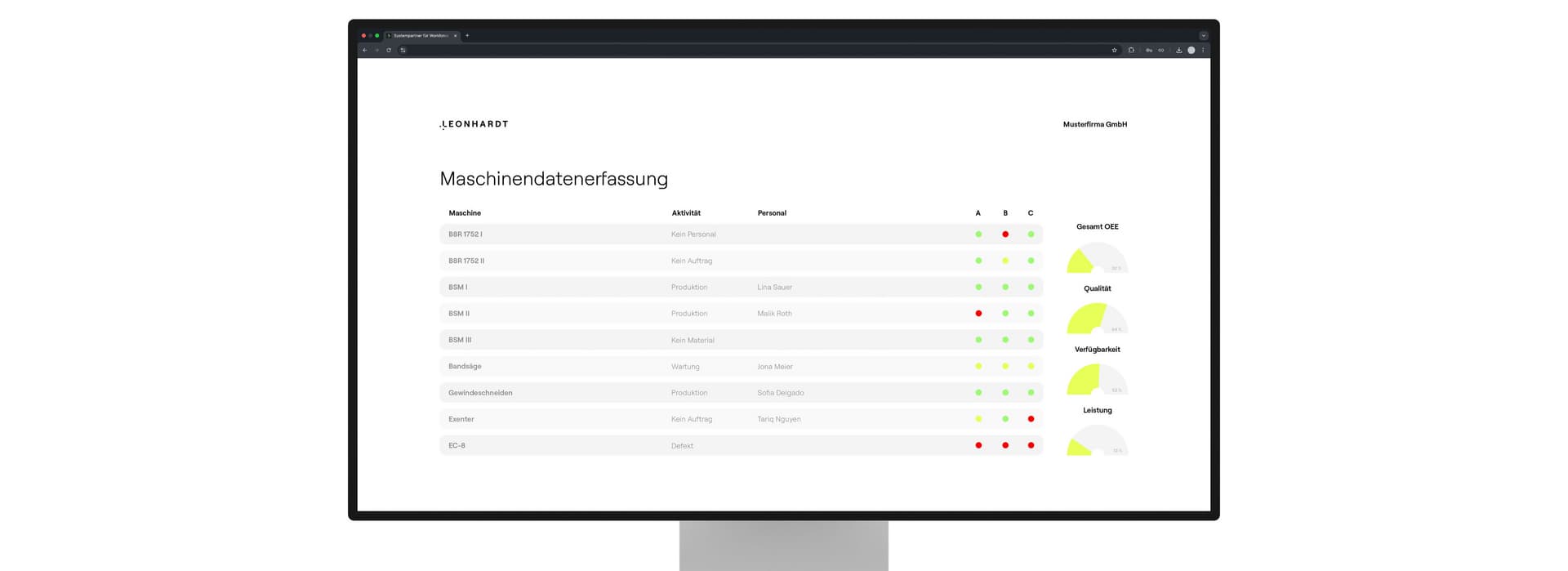Viewport: 1568px width, 571px height.
Task: Click the Leonhardt logo
Action: tap(474, 124)
